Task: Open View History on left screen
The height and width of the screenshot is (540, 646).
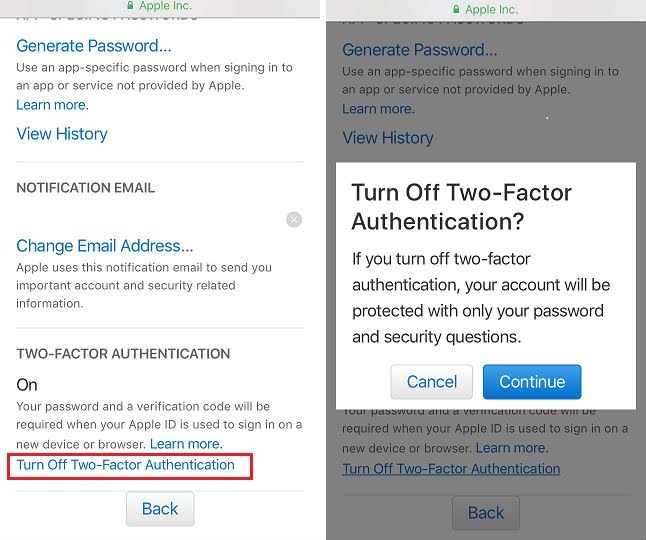Action: 62,134
